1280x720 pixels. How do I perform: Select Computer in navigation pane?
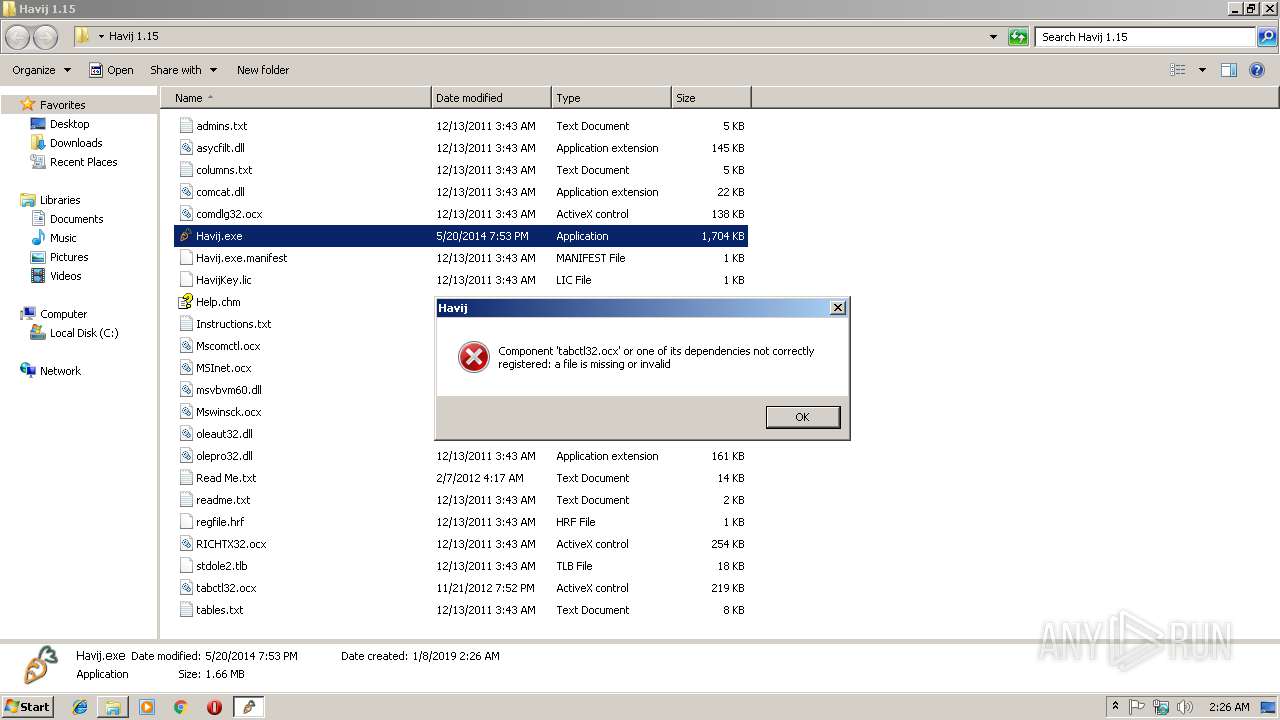click(x=63, y=314)
